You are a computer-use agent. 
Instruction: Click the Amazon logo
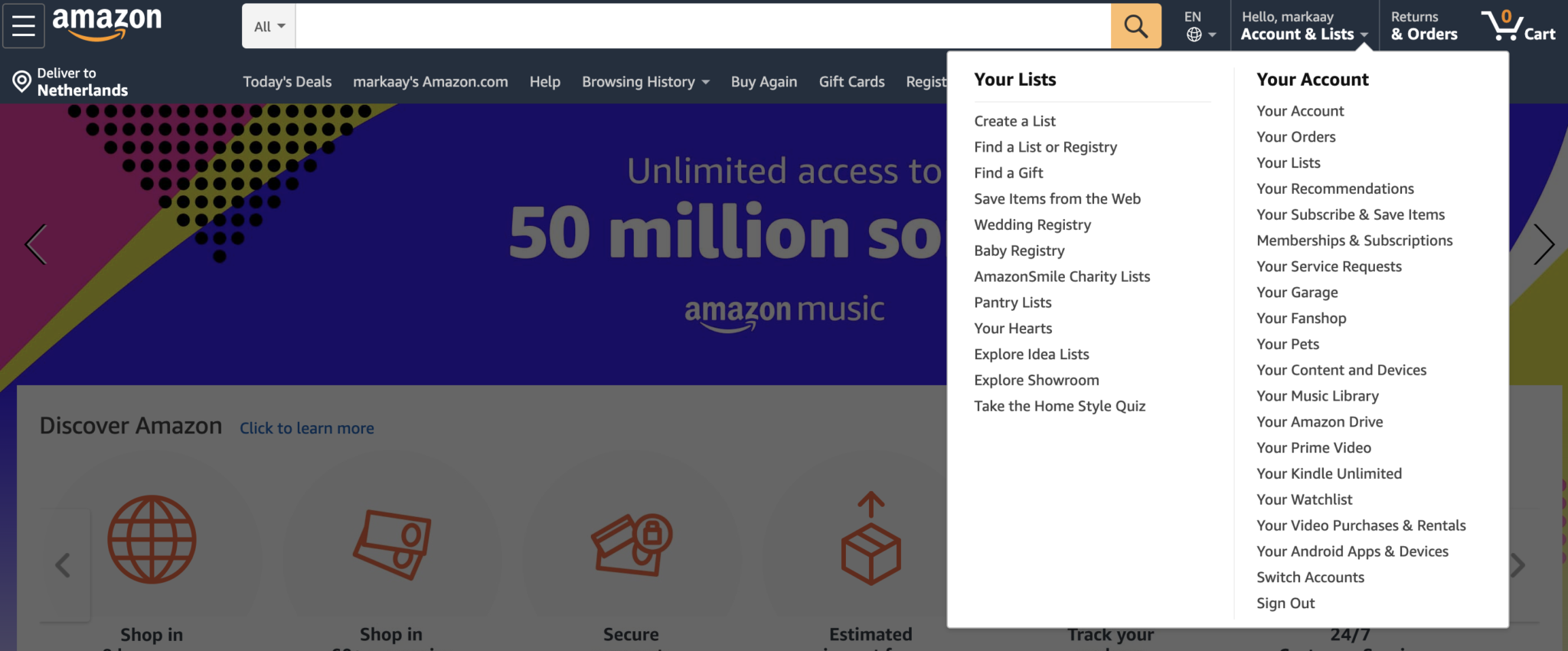(x=107, y=24)
